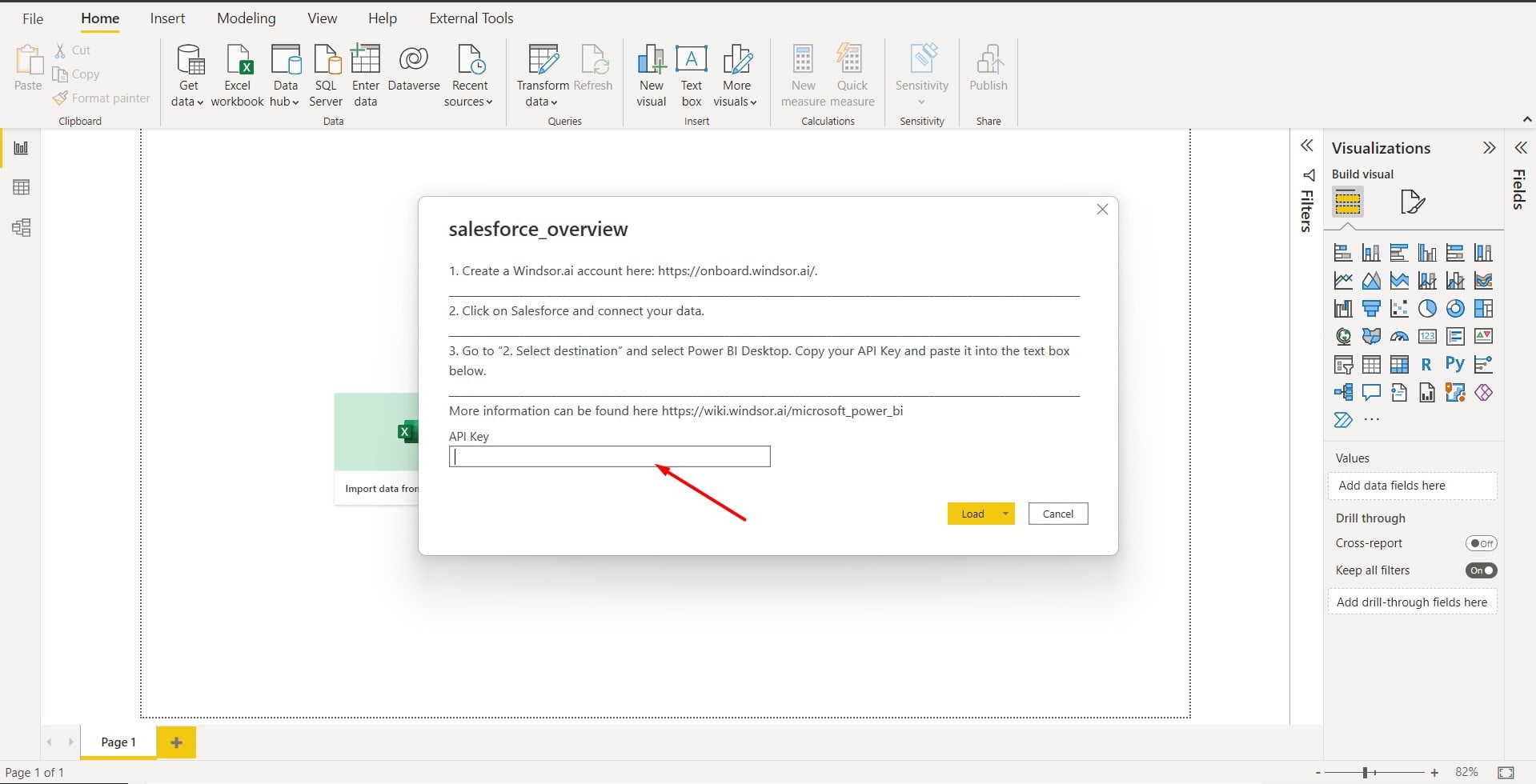This screenshot has height=784, width=1536.
Task: Expand the Filters pane chevron
Action: click(x=1307, y=146)
